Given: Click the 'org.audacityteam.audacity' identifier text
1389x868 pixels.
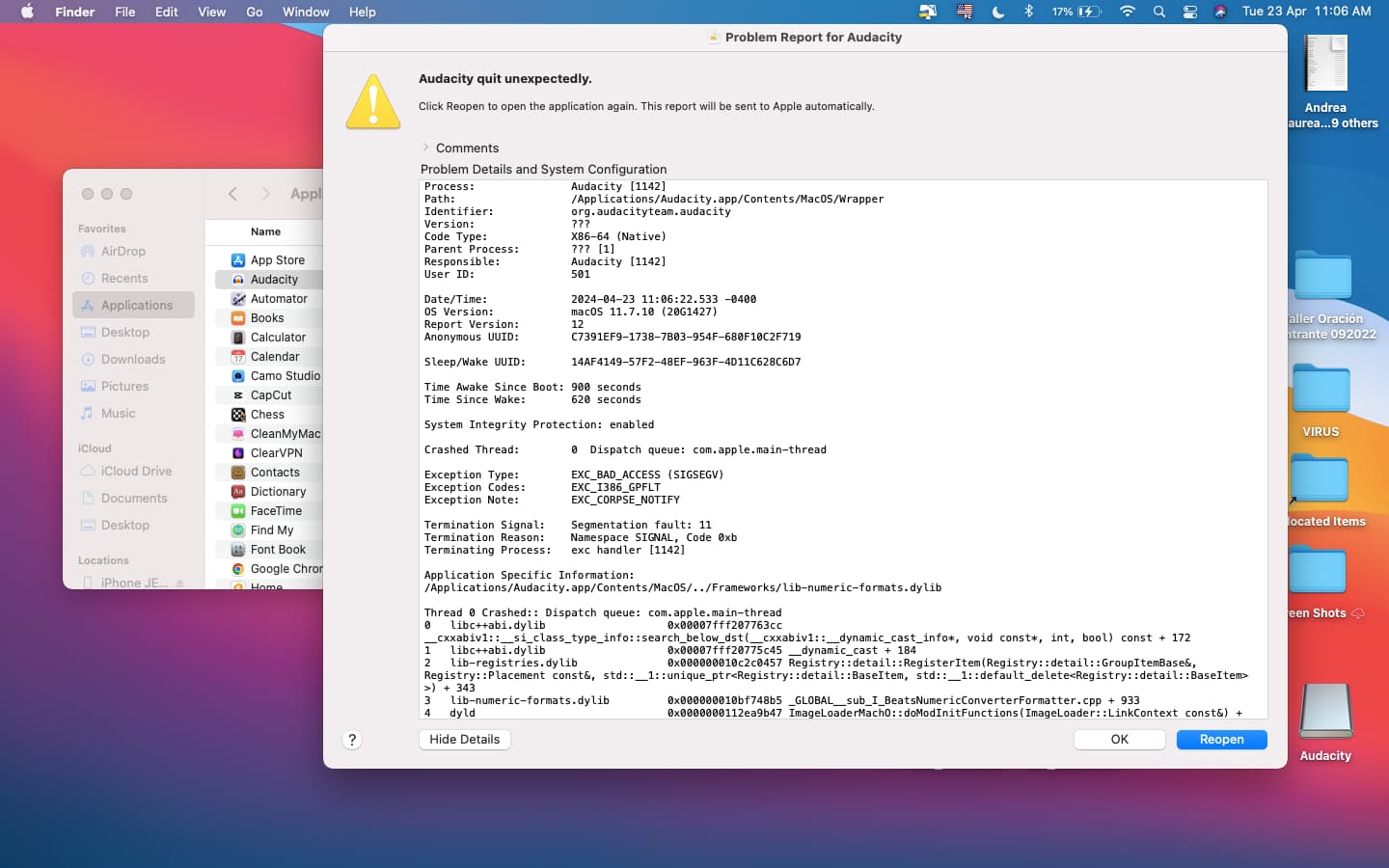Looking at the screenshot, I should [651, 212].
